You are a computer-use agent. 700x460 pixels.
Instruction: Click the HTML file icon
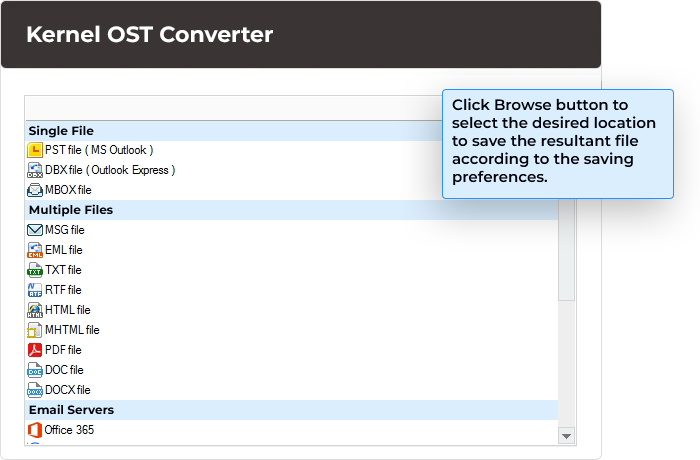[35, 310]
